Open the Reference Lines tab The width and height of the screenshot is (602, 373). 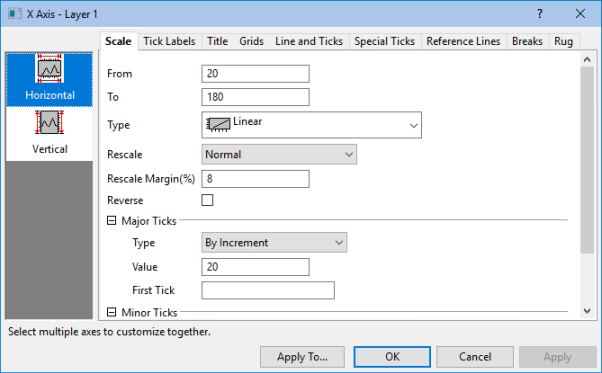click(463, 41)
